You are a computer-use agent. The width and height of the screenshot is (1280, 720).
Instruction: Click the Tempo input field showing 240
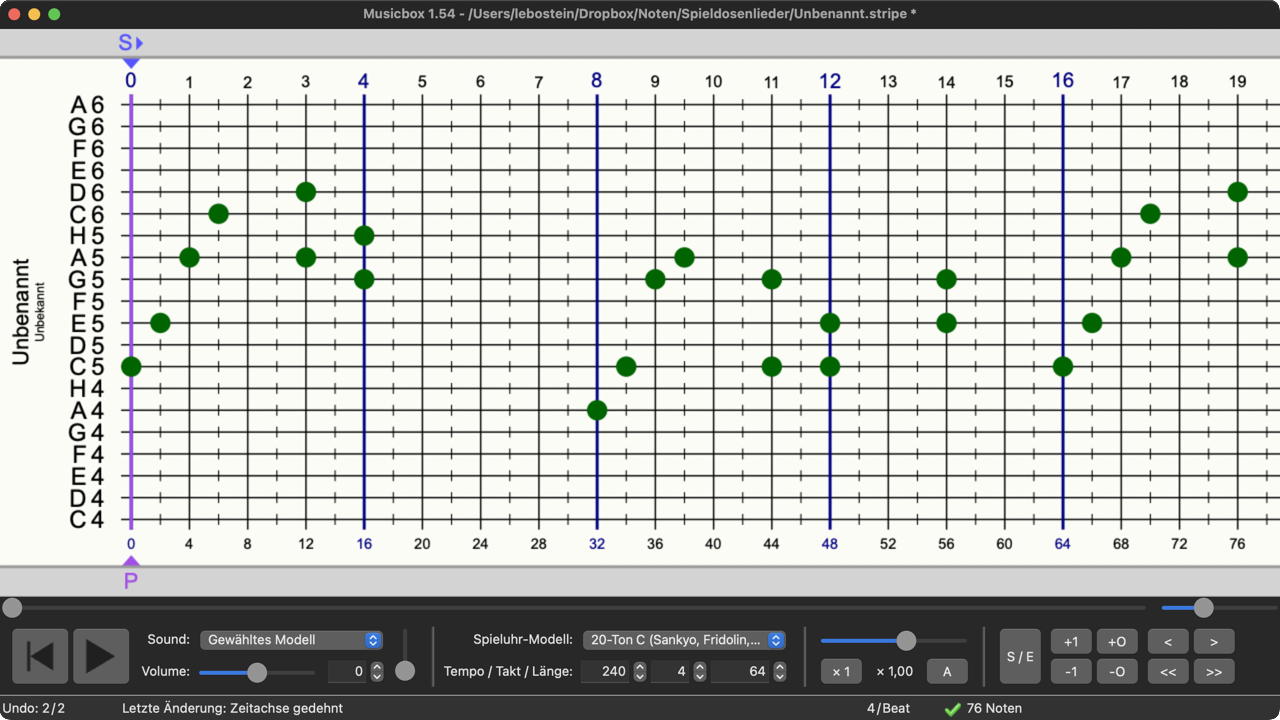point(605,672)
